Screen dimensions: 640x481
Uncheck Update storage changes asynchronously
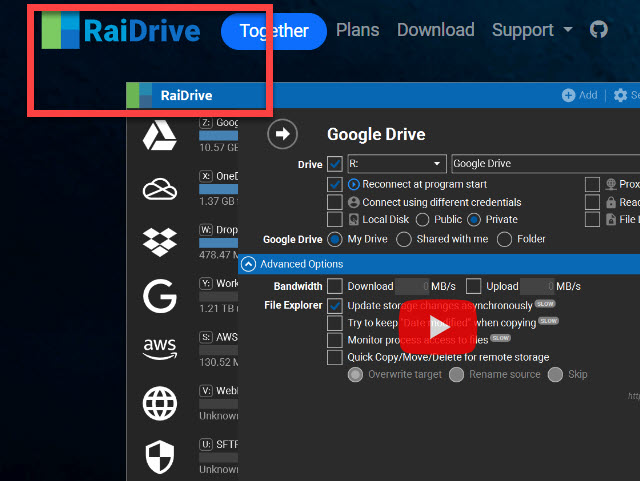(x=335, y=306)
